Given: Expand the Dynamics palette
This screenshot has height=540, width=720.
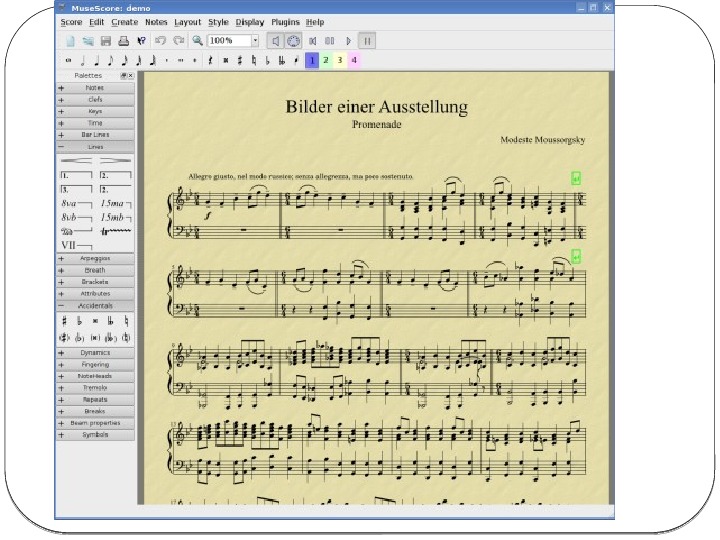Looking at the screenshot, I should 96,353.
